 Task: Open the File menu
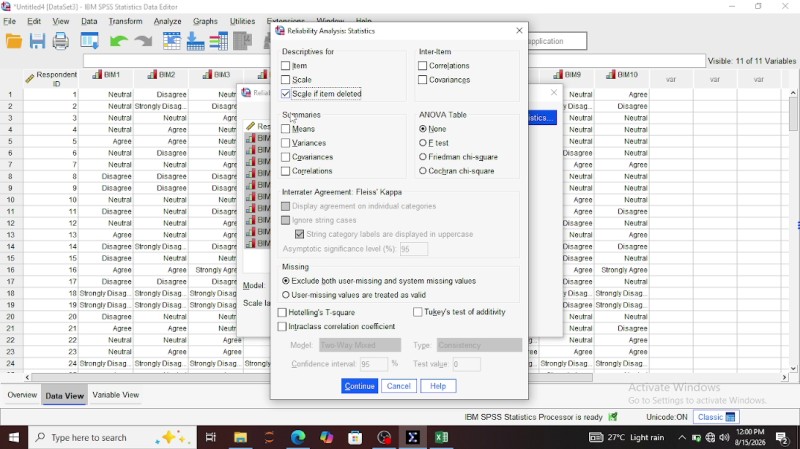(10, 21)
